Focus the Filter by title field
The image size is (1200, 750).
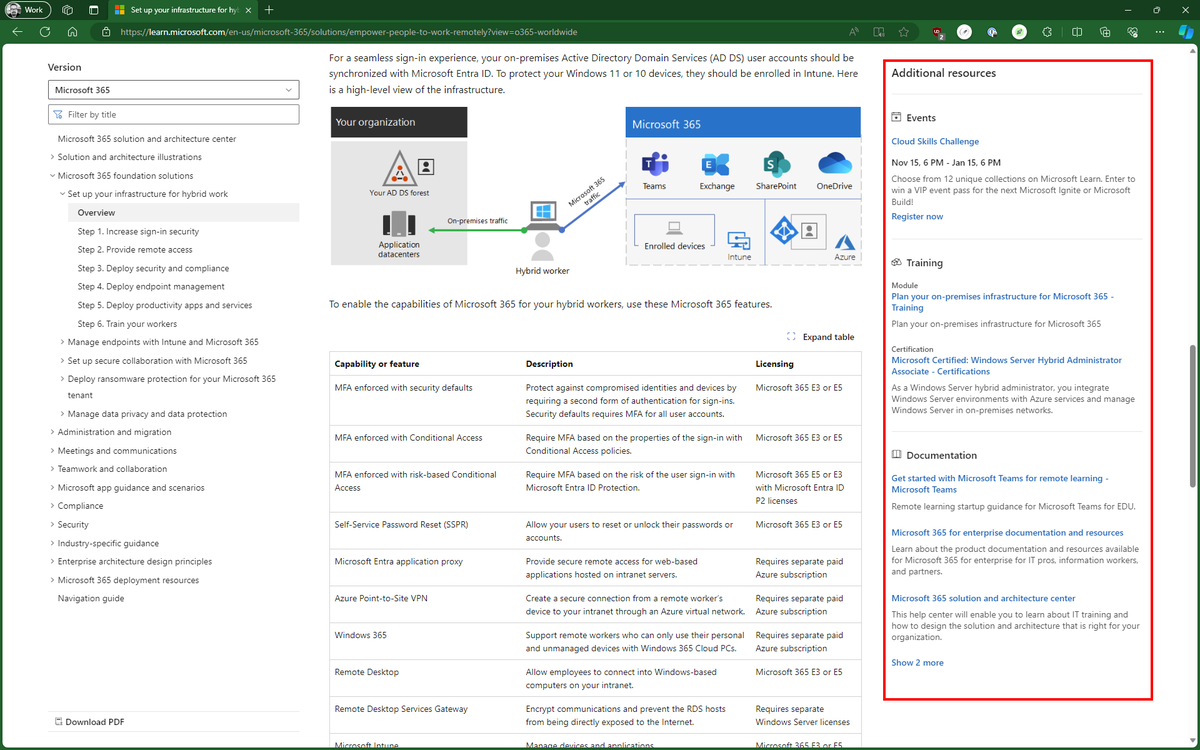click(x=174, y=115)
